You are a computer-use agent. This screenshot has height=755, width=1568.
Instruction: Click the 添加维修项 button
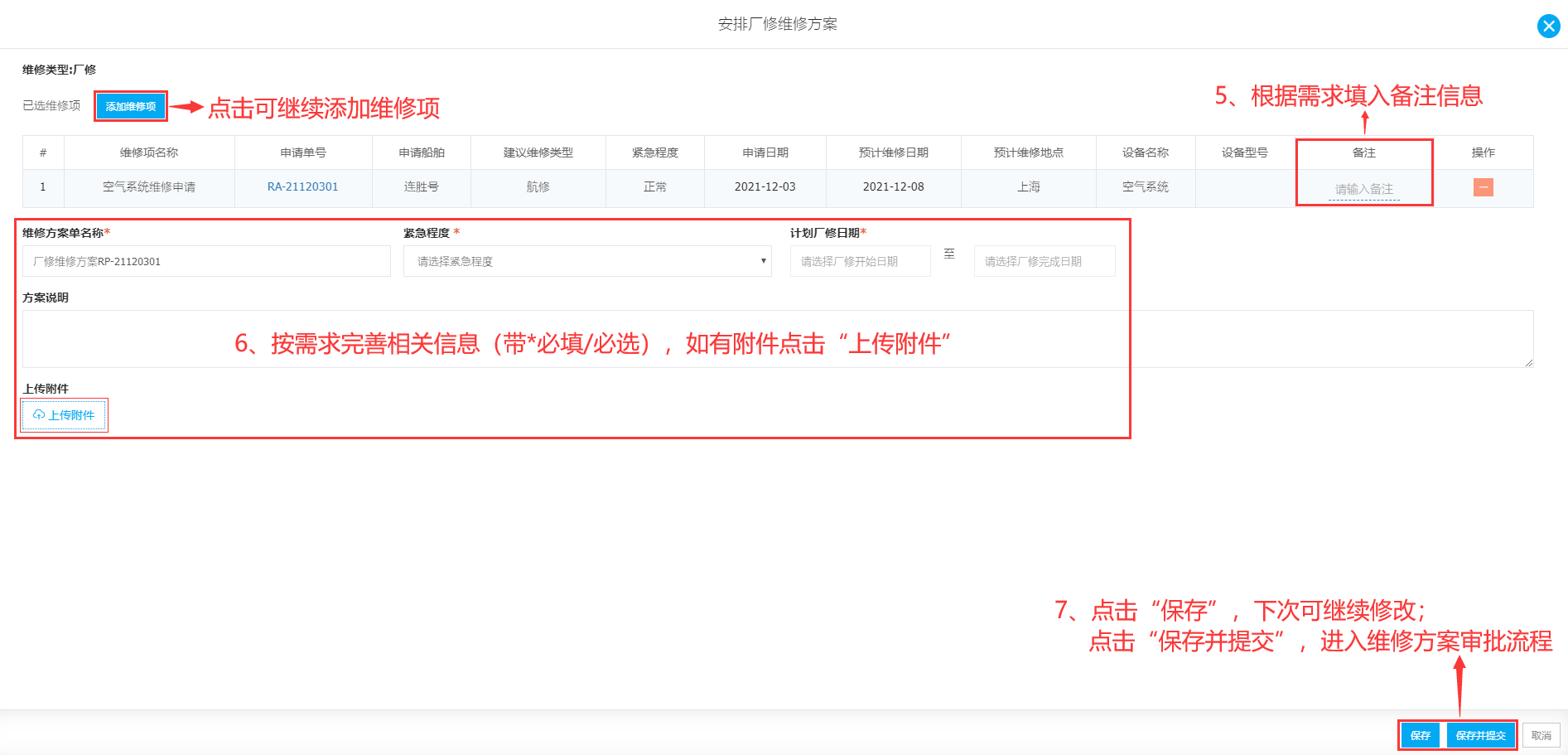pyautogui.click(x=131, y=106)
